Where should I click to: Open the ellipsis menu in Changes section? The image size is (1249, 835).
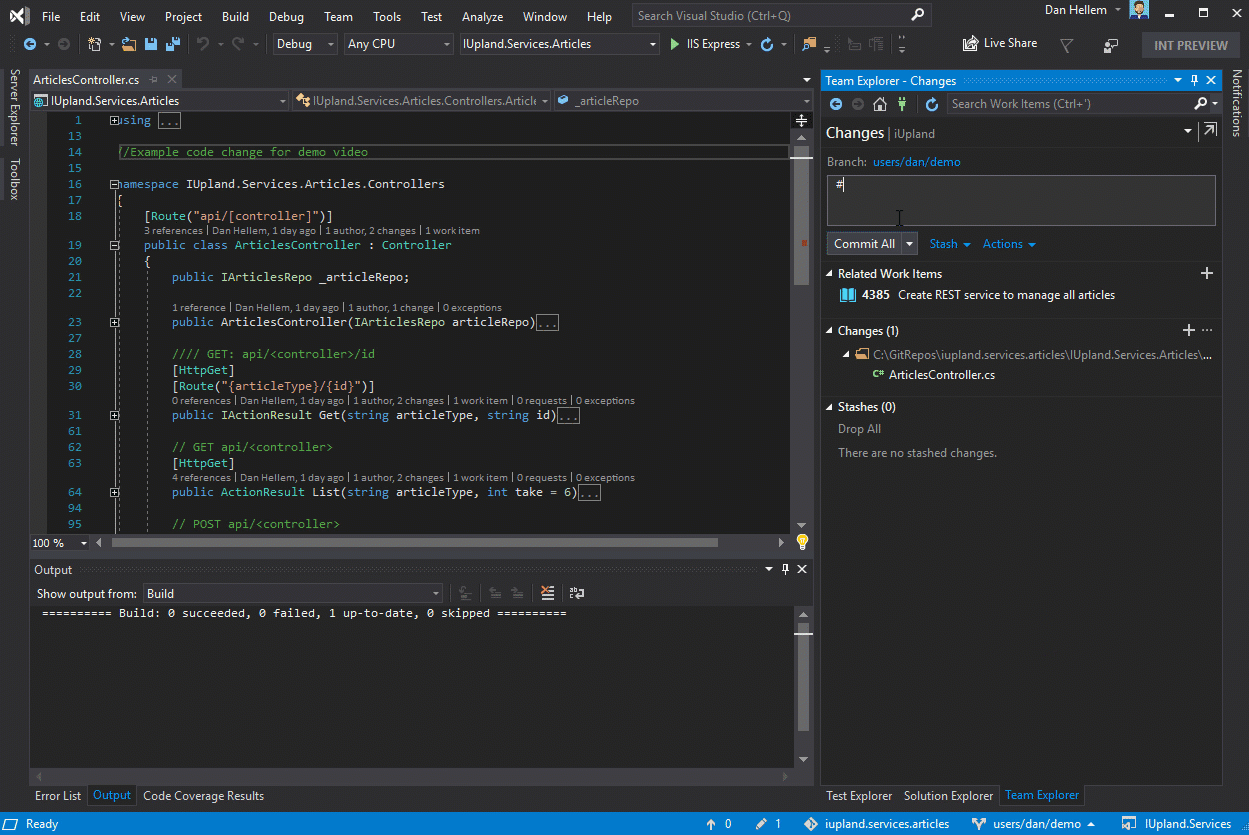pyautogui.click(x=1207, y=330)
